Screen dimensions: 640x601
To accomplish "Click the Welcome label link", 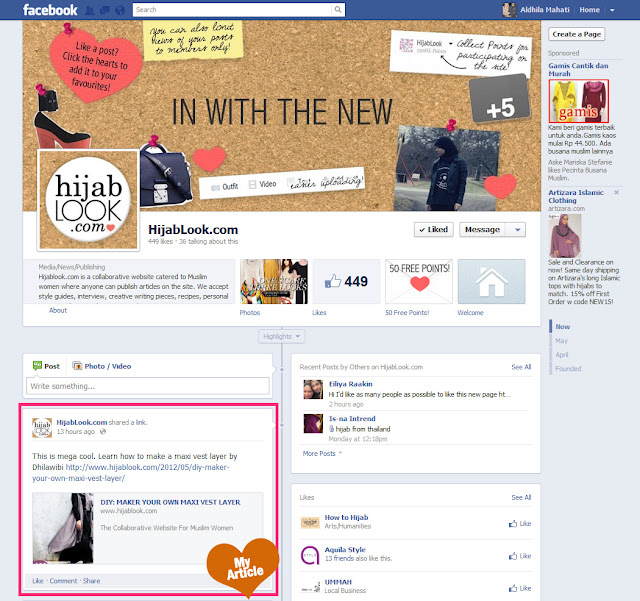I will point(470,313).
